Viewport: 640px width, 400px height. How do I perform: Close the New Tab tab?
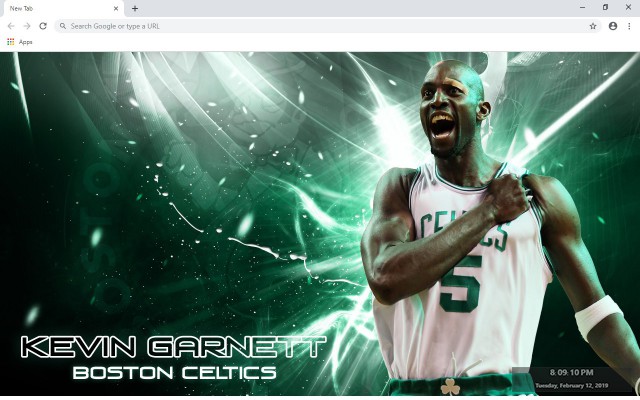(x=116, y=8)
